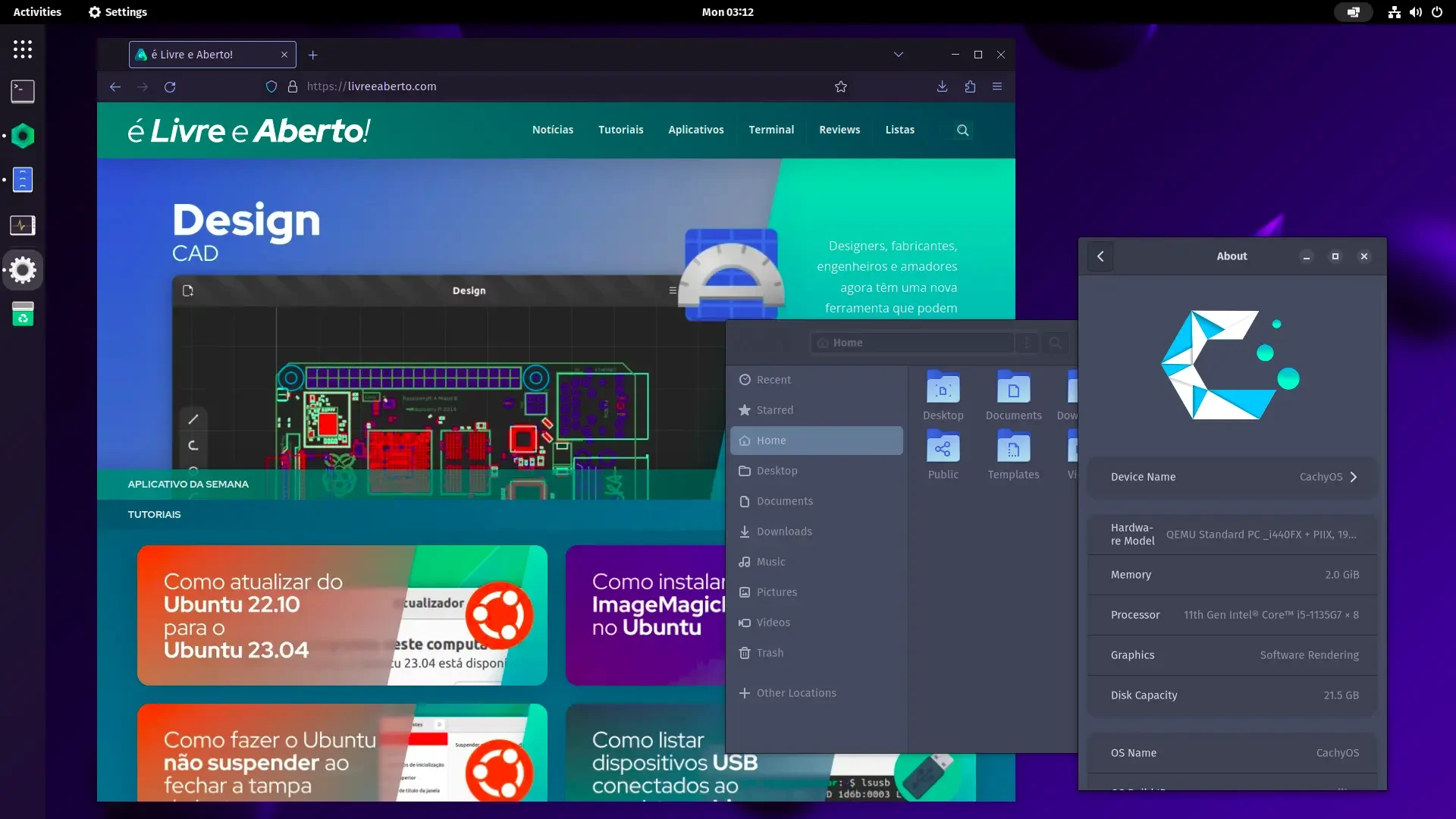This screenshot has width=1456, height=819.
Task: Open the Ubuntu 22.10 update tutorial card
Action: (342, 615)
